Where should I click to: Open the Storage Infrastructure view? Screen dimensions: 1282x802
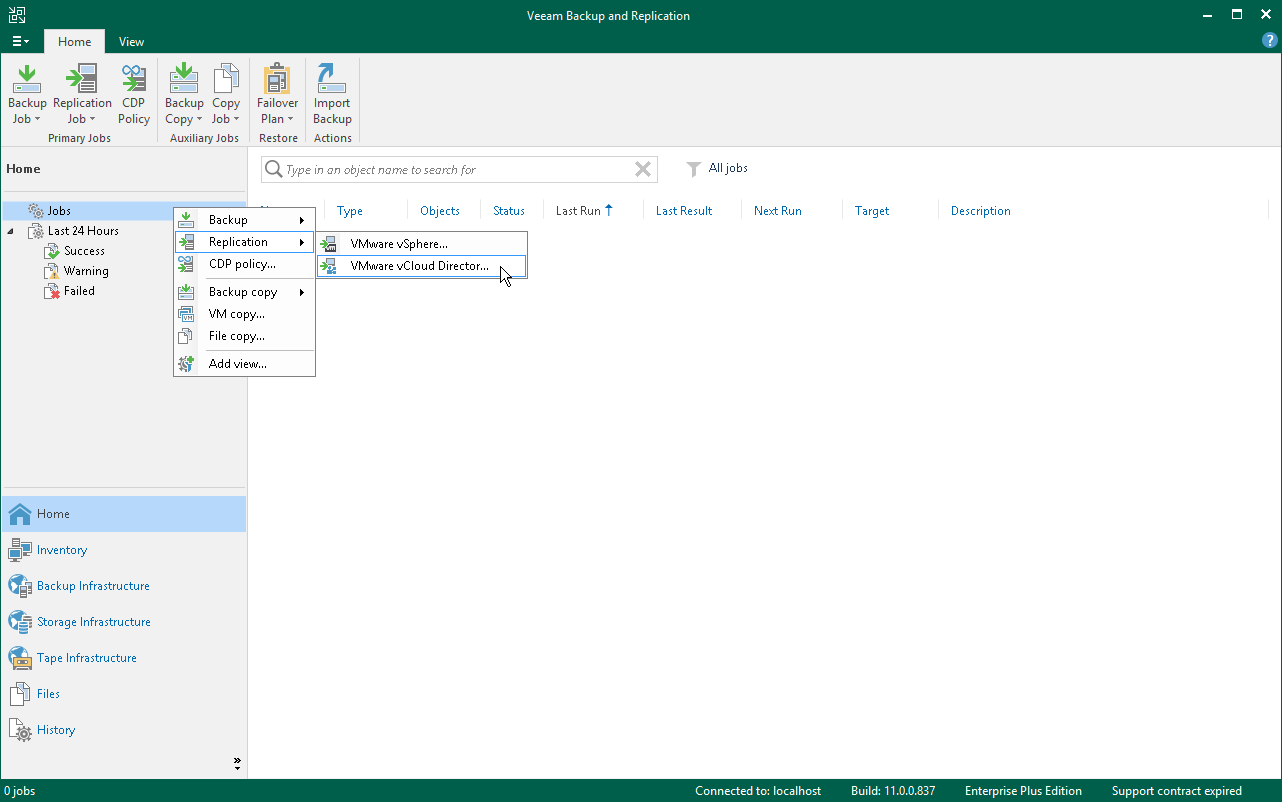124,622
